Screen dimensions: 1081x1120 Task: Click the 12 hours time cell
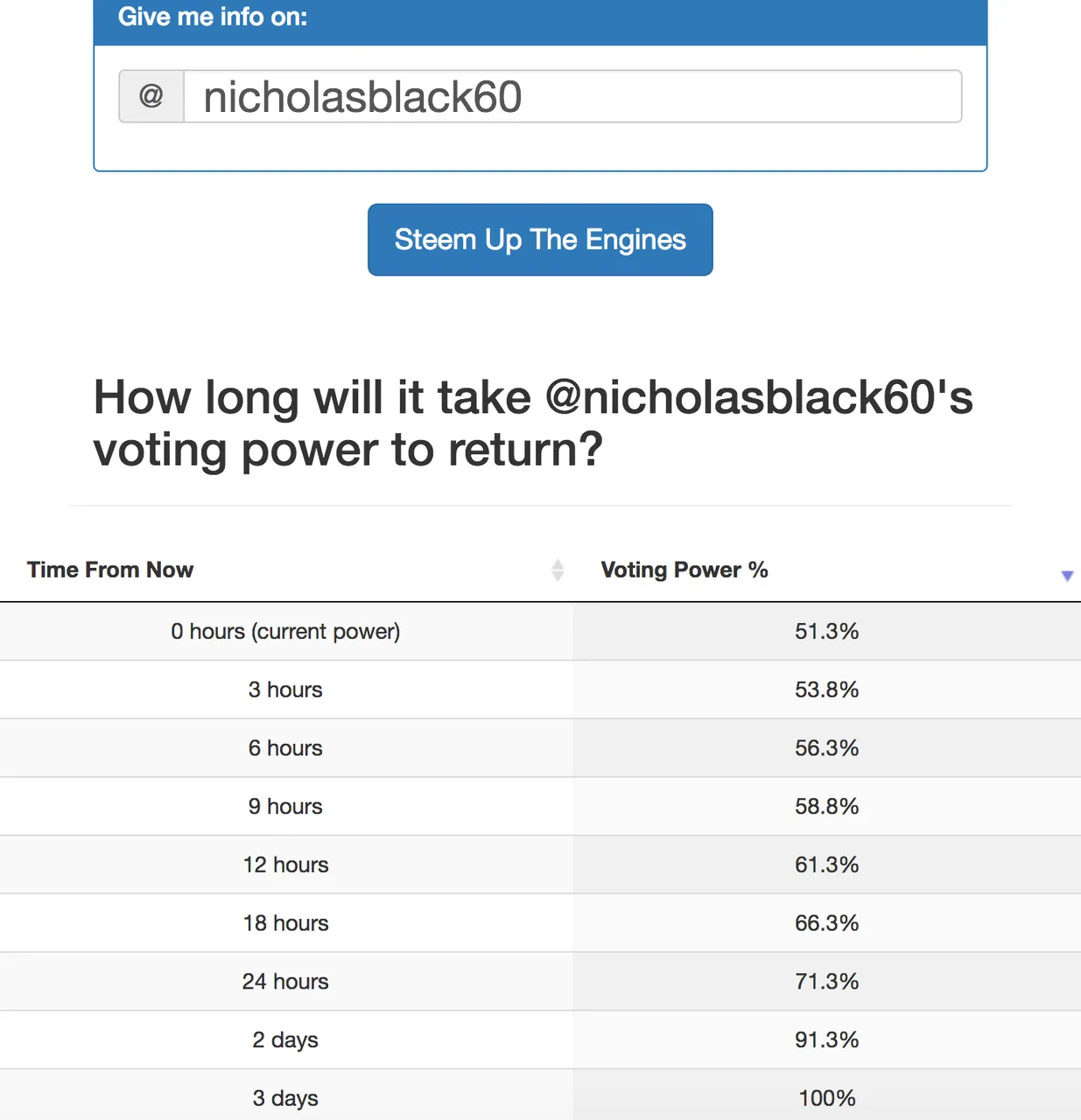coord(286,864)
